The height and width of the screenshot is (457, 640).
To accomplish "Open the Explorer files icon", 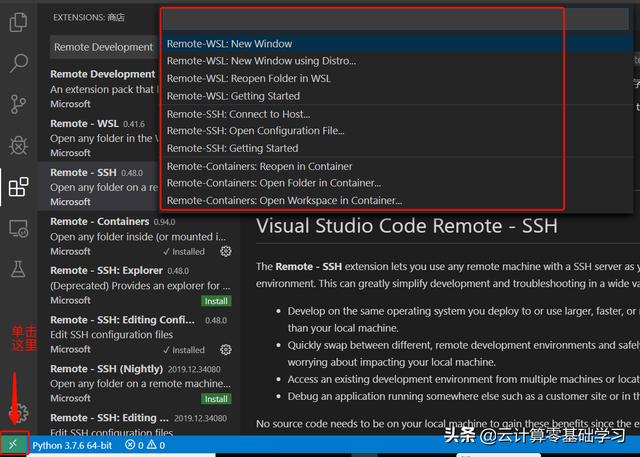I will coord(18,22).
